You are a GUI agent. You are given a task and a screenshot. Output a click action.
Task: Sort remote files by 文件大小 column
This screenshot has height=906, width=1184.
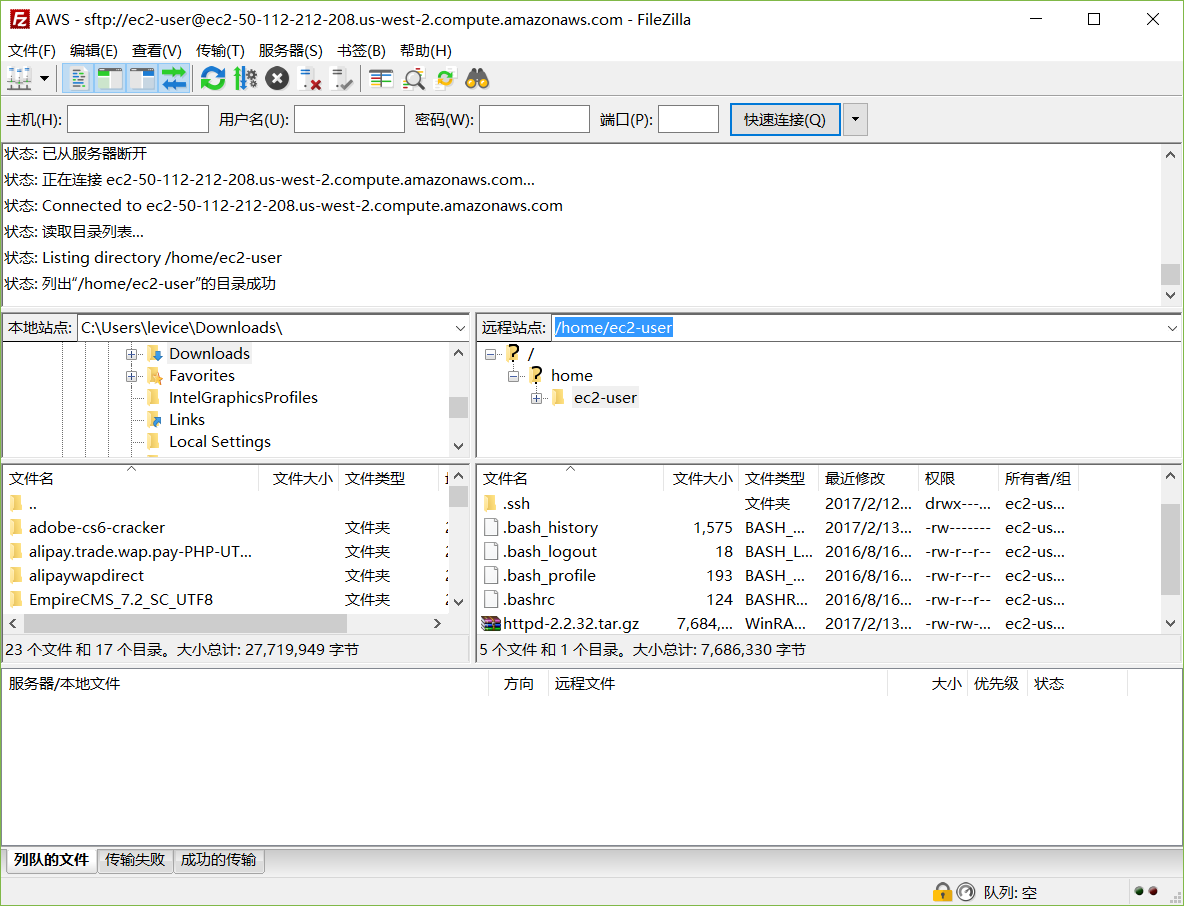[x=701, y=479]
